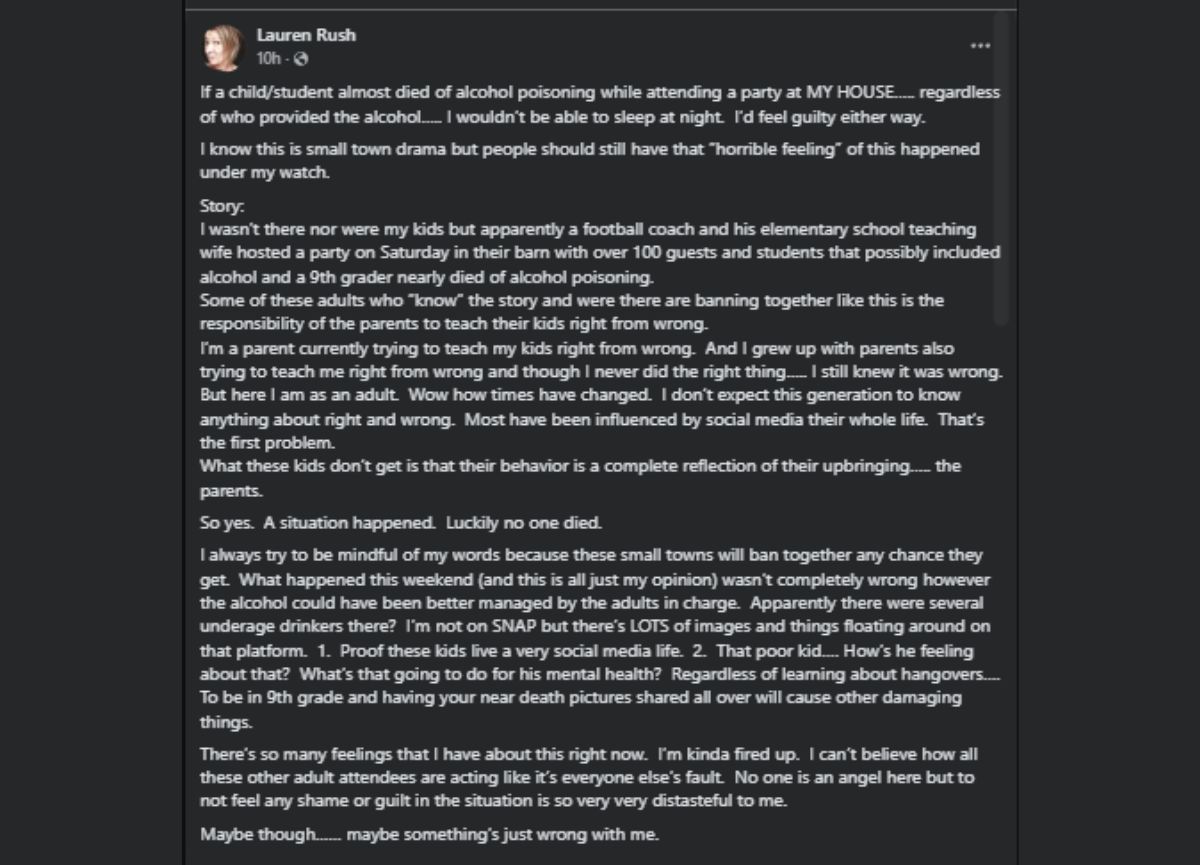Click the vertical scrollbar beside the post
Screen dimensions: 1200x865
(x=999, y=170)
